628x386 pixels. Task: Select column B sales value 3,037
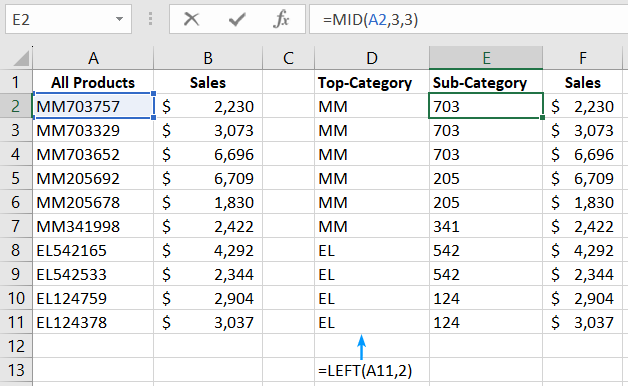pyautogui.click(x=208, y=322)
